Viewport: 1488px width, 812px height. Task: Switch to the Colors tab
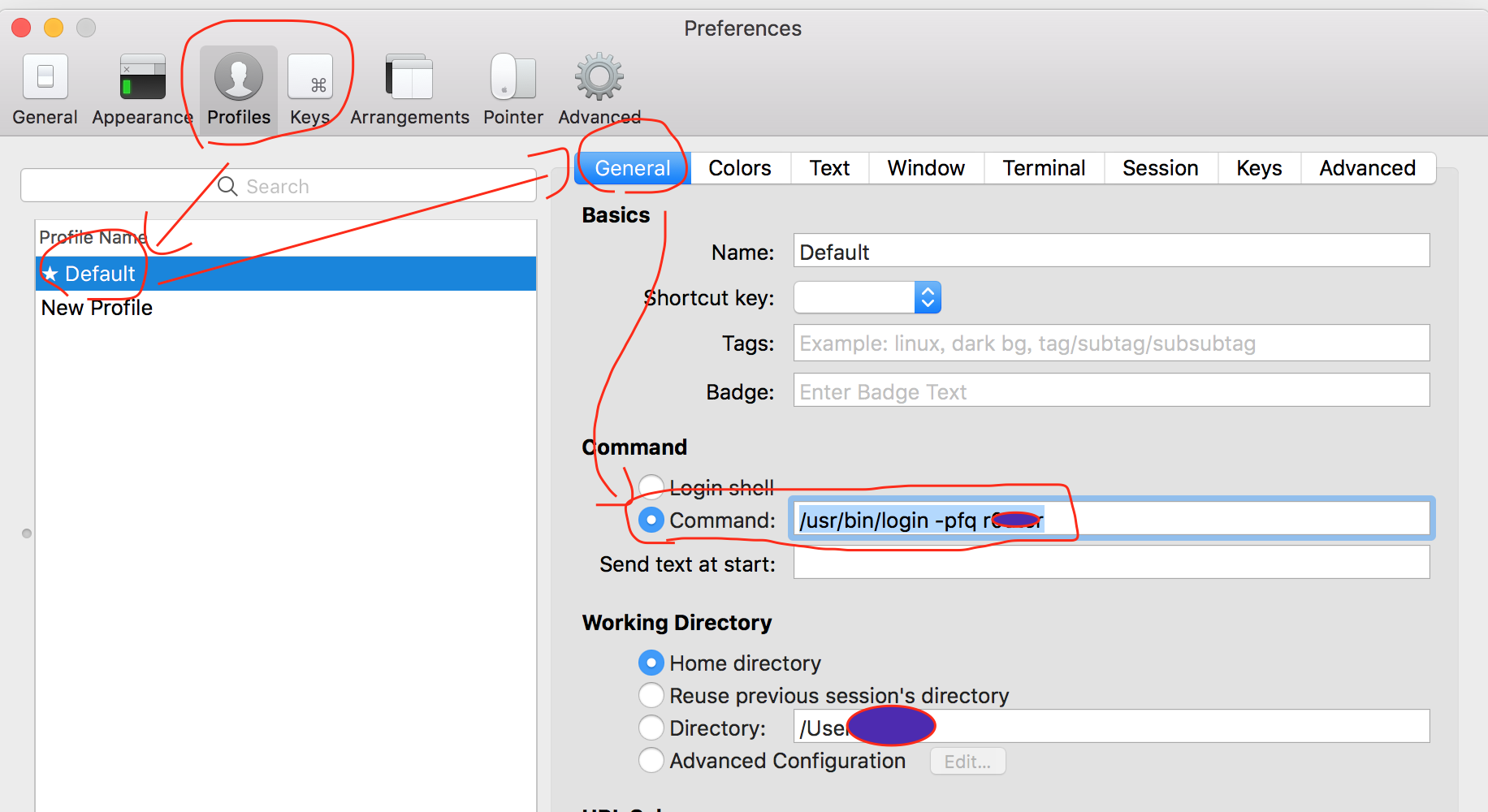pos(739,168)
